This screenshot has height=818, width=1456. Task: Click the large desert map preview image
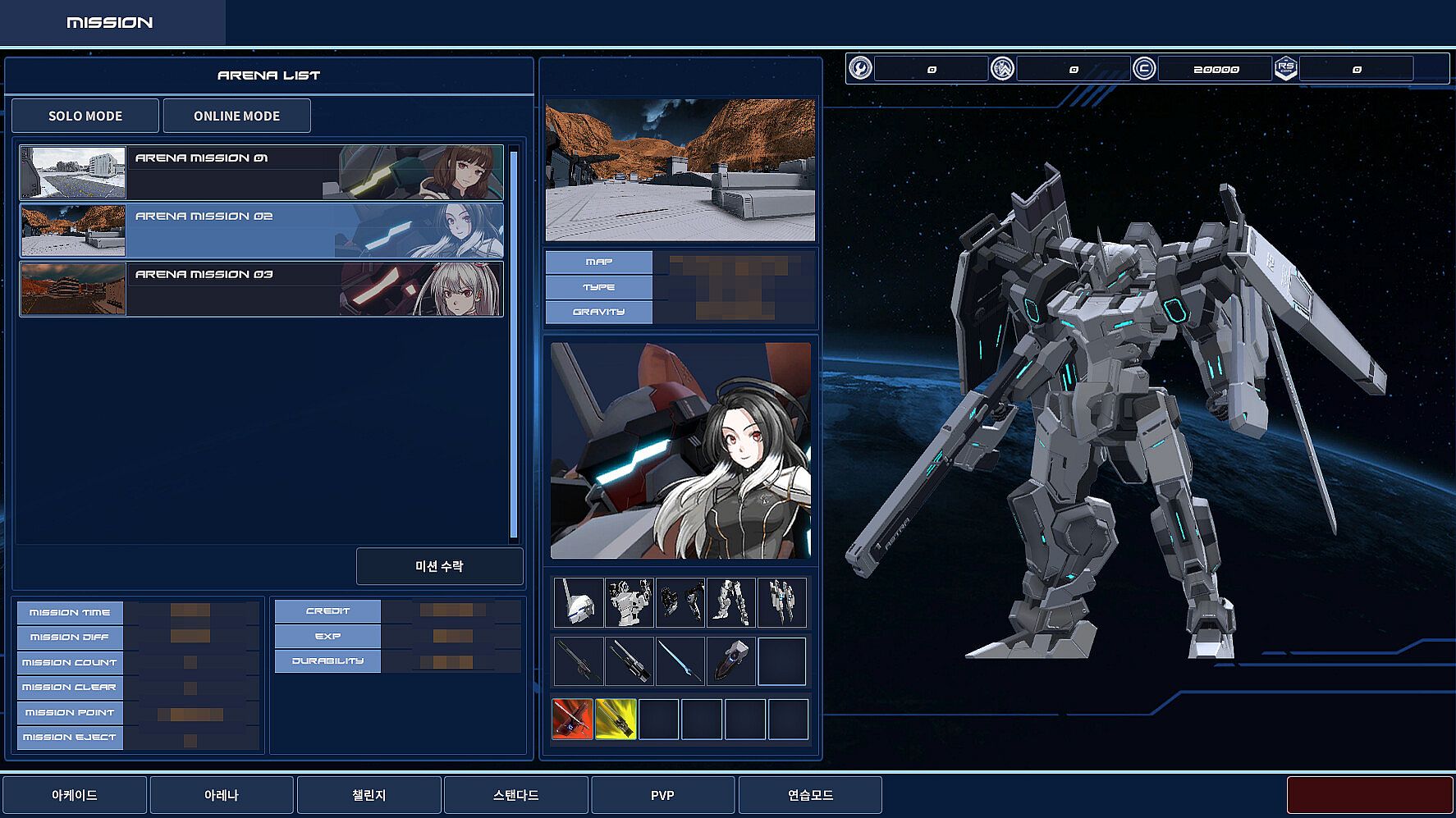pos(680,170)
